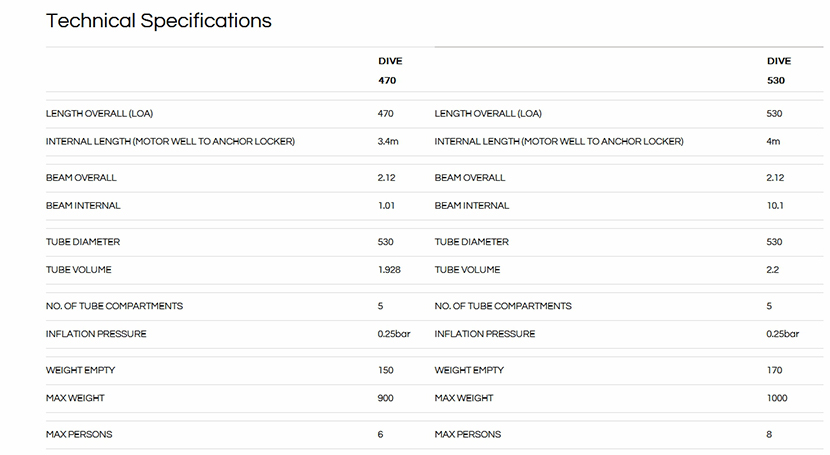830x455 pixels.
Task: Click the 1.928 tube volume value
Action: click(x=390, y=270)
